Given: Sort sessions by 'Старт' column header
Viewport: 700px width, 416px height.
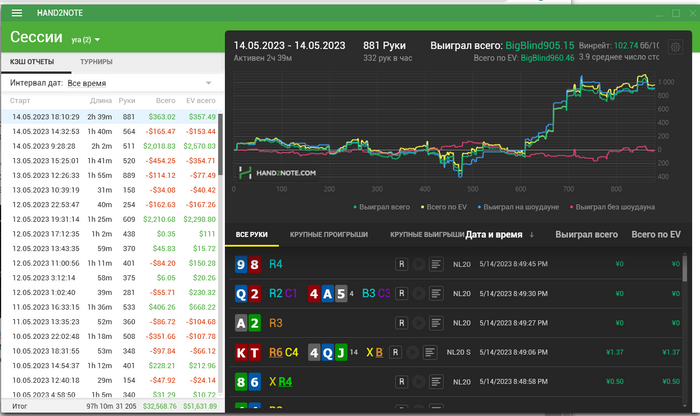Looking at the screenshot, I should pos(20,101).
